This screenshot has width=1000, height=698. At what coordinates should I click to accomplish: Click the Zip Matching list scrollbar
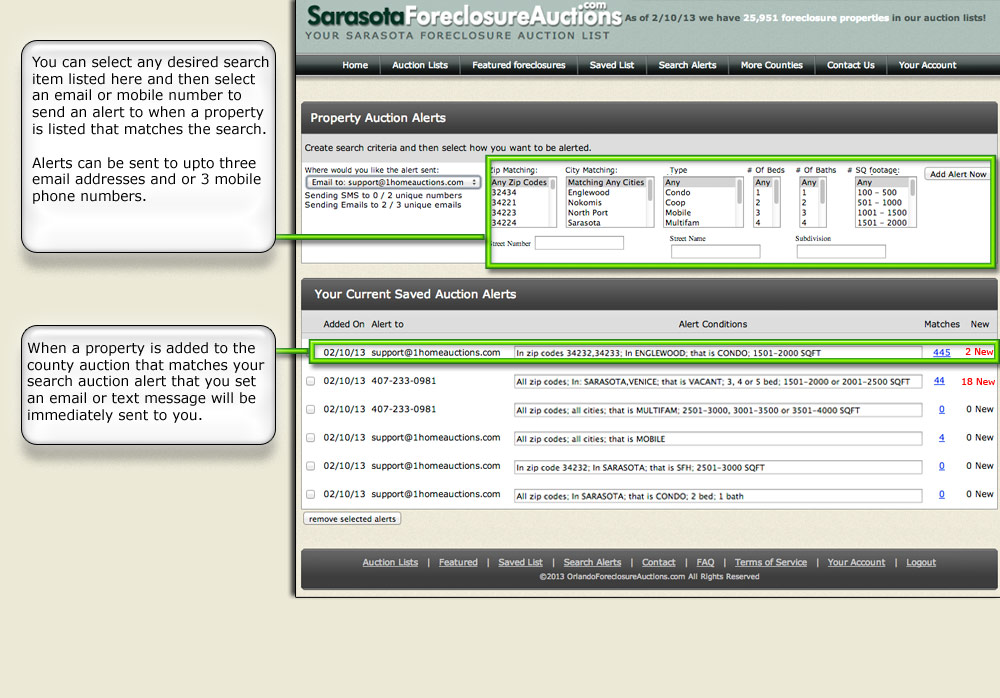pyautogui.click(x=552, y=202)
